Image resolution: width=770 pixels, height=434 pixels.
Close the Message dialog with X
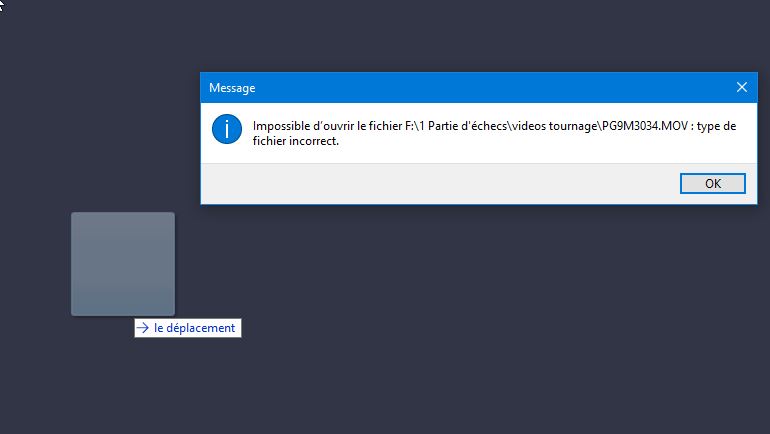tap(741, 87)
